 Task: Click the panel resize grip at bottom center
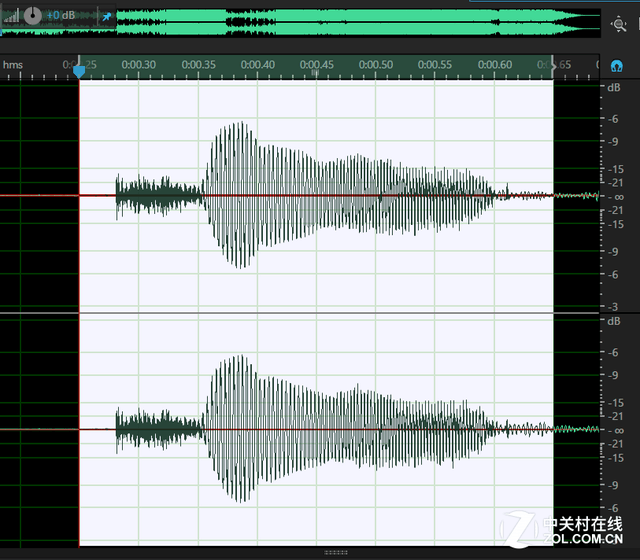[x=336, y=553]
